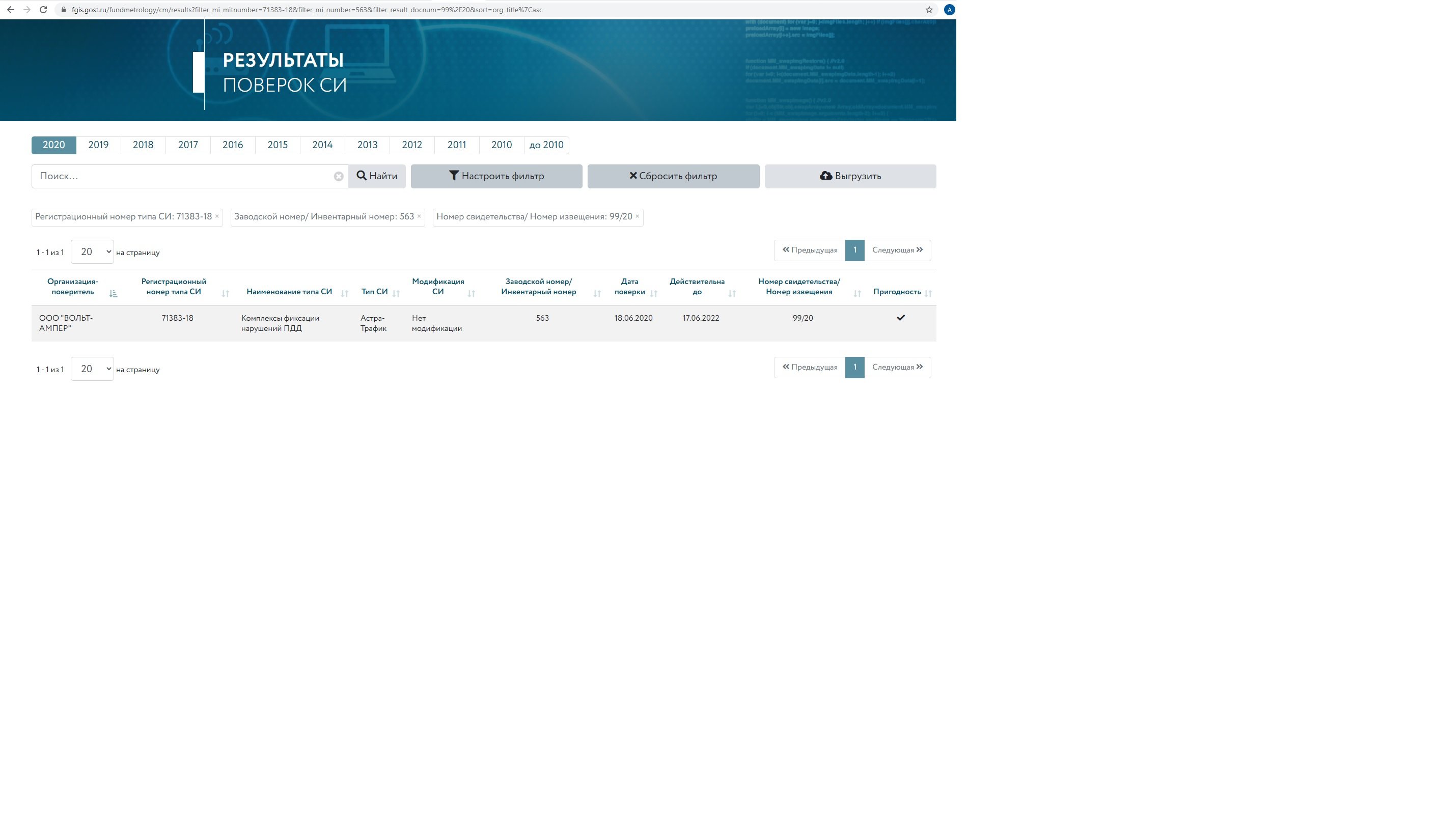Switch to the 2019 year tab
Screen dimensions: 1438x840
98,145
